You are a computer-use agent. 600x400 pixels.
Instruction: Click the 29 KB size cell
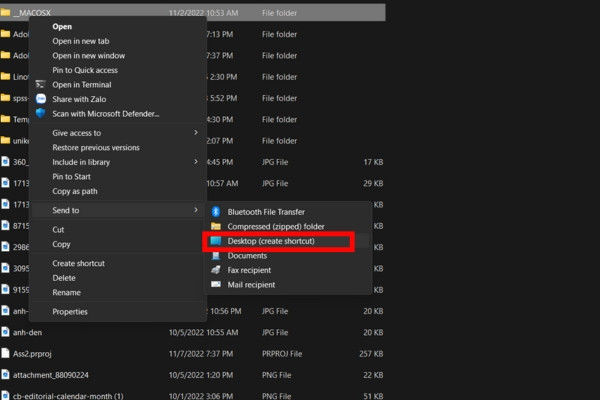click(373, 183)
